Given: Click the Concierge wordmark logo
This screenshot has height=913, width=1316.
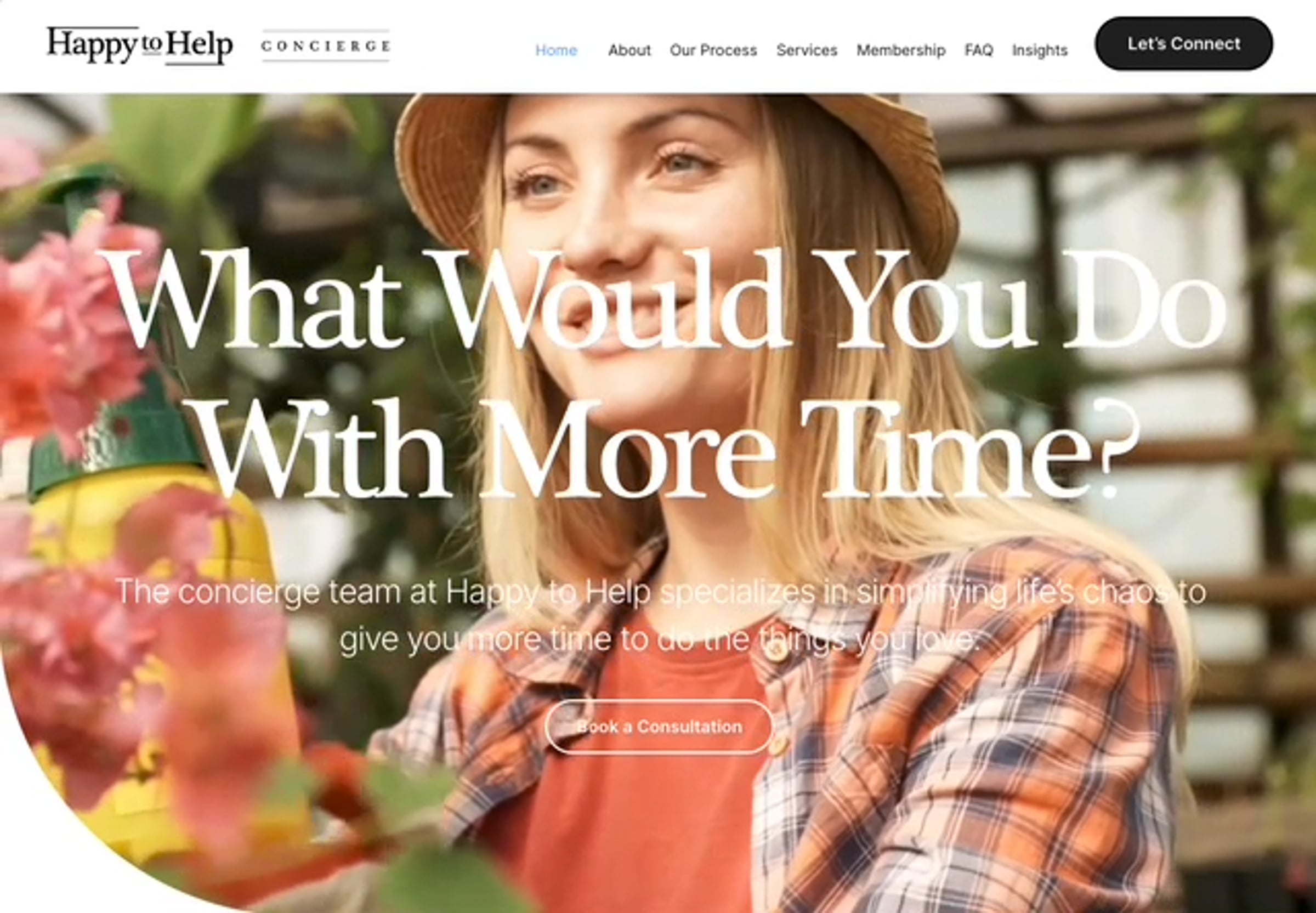Looking at the screenshot, I should (x=326, y=45).
